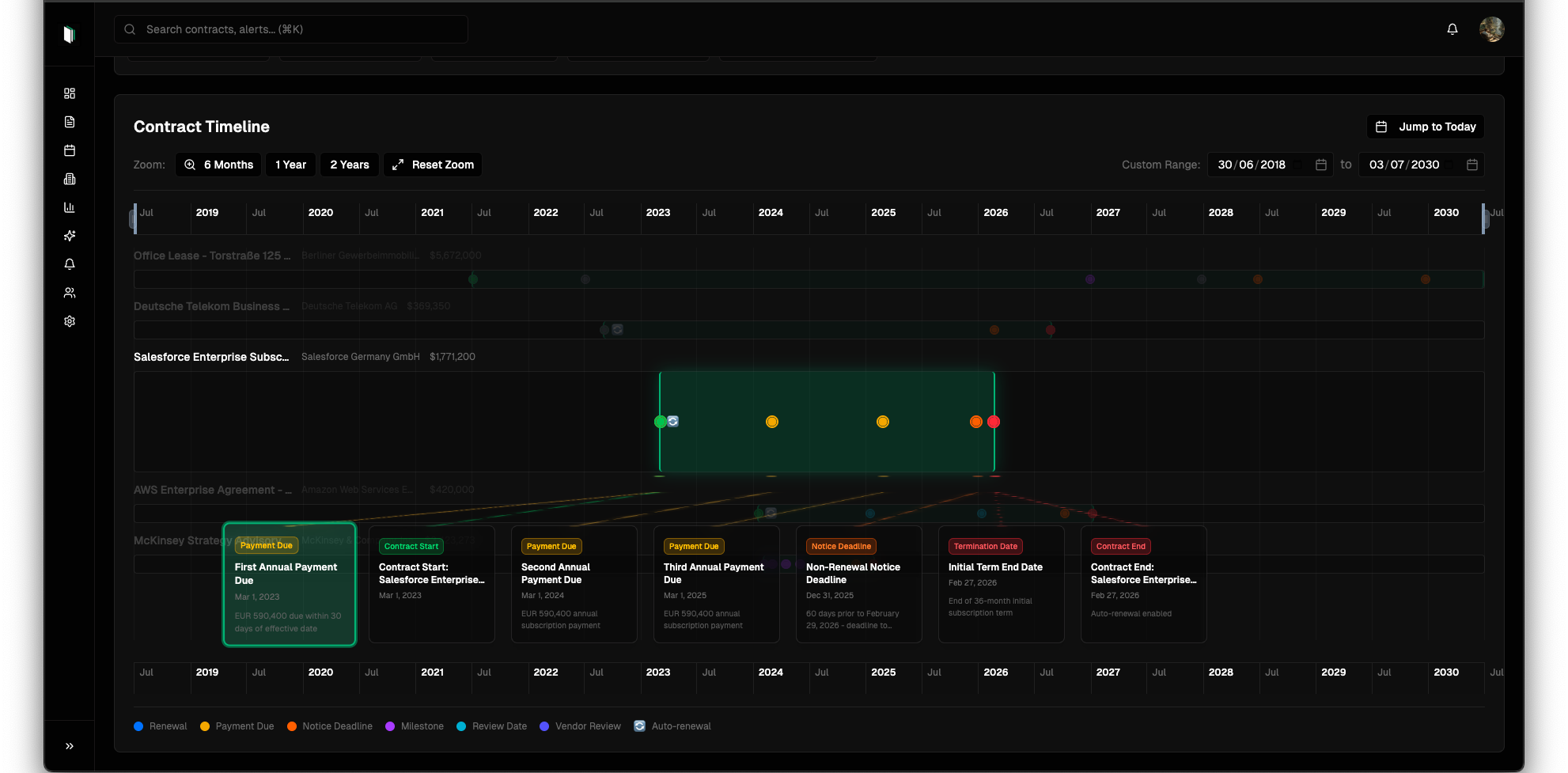Open settings via the gear icon
This screenshot has width=1568, height=773.
coord(70,321)
